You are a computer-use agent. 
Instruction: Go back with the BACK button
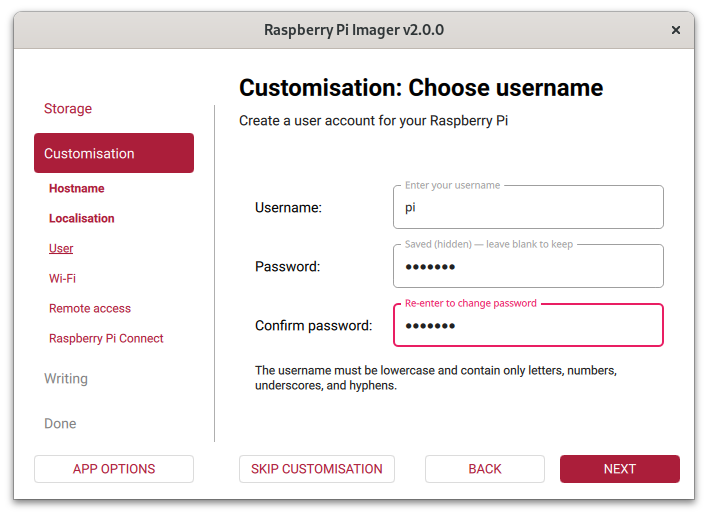click(485, 469)
